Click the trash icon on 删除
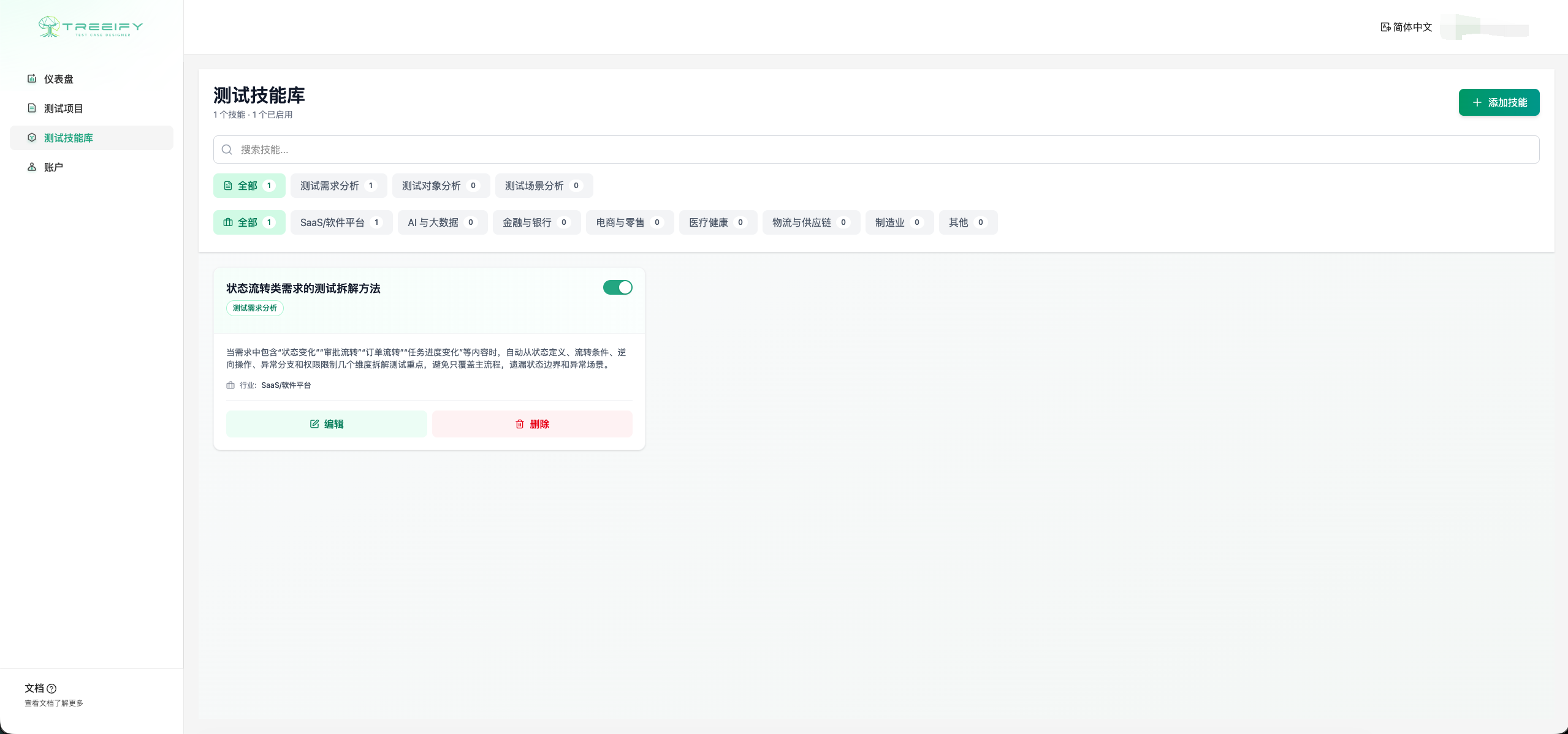 (520, 424)
